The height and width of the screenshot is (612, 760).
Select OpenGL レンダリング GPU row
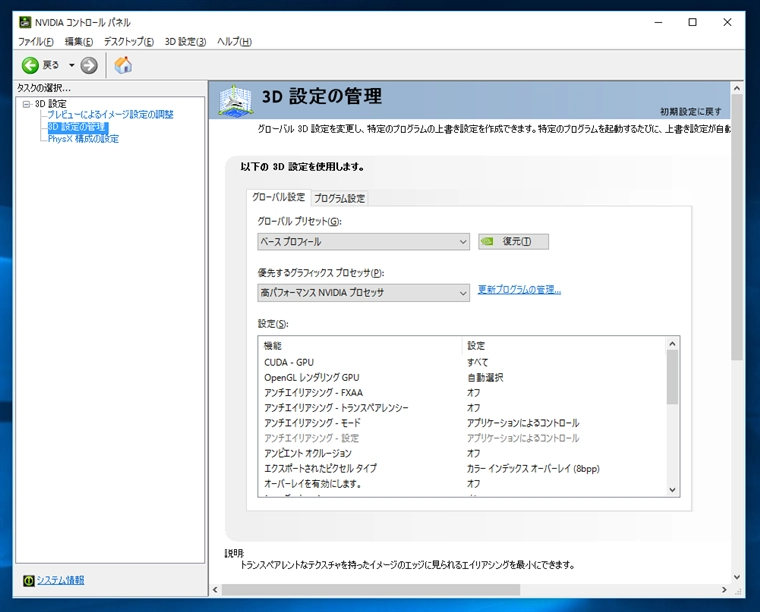(463, 377)
